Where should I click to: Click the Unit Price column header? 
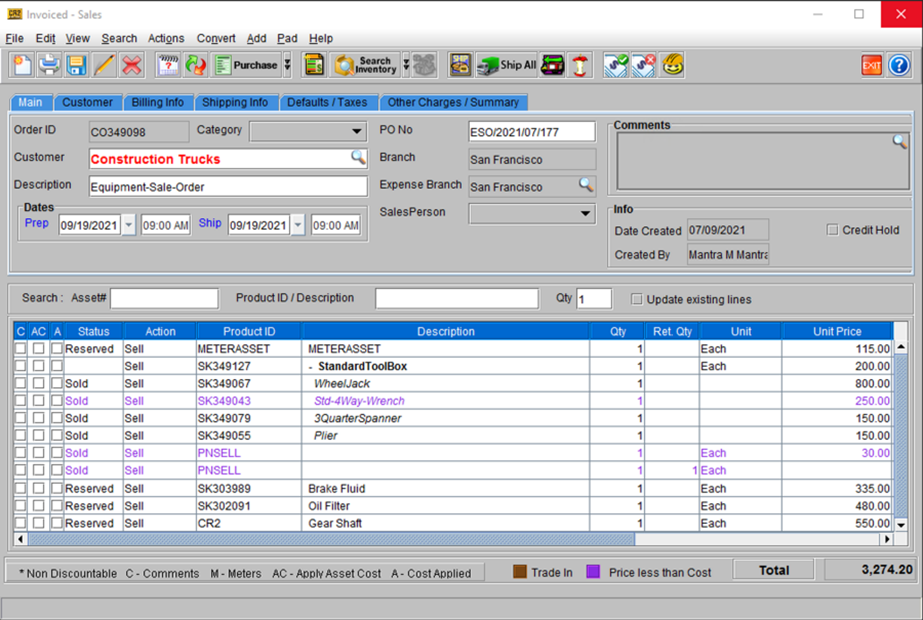(x=837, y=331)
